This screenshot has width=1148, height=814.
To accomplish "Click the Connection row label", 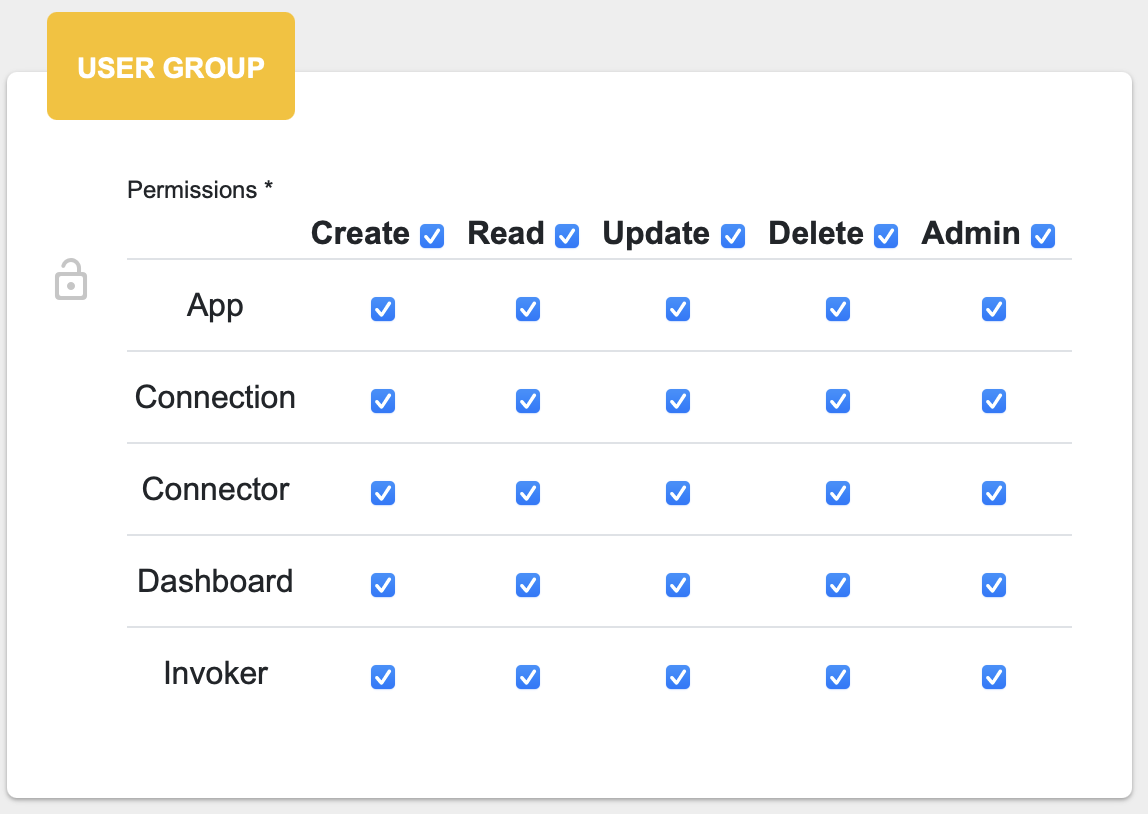I will pyautogui.click(x=215, y=397).
